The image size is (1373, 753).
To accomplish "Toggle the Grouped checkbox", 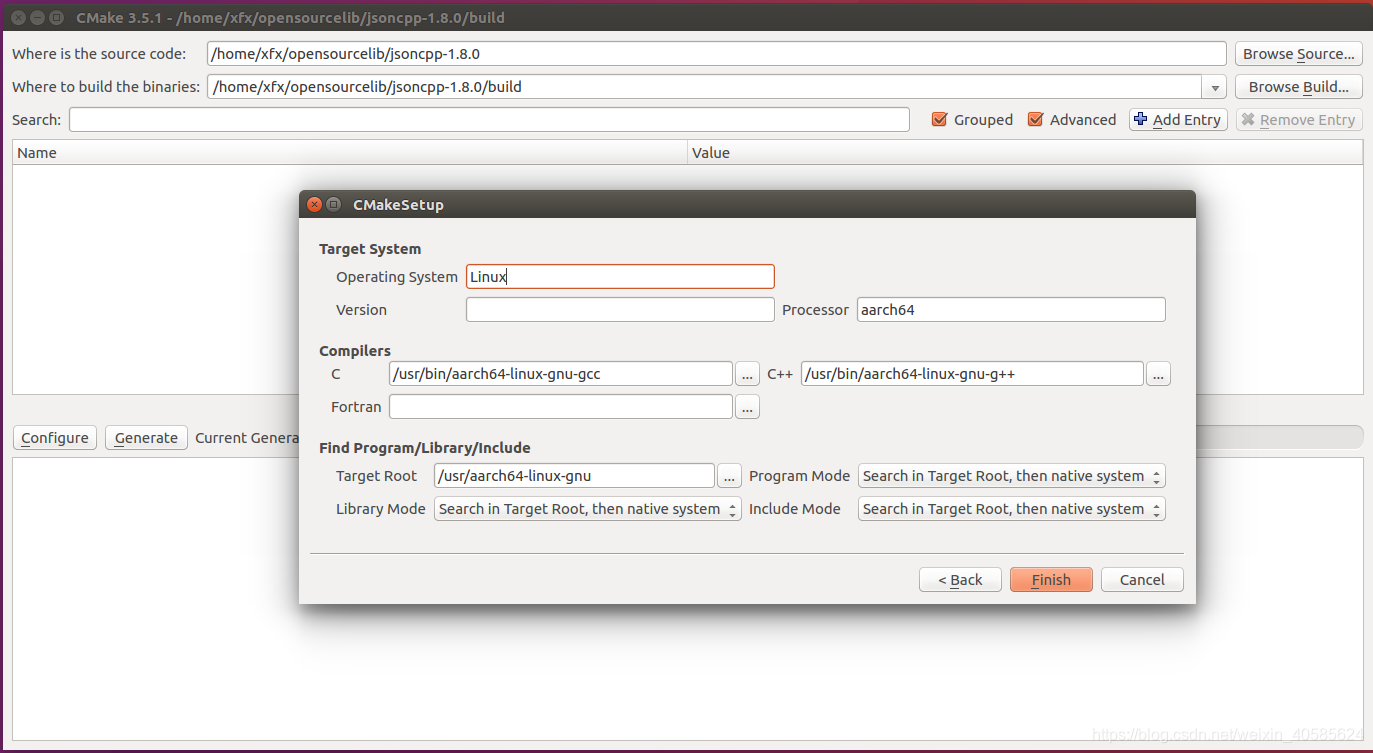I will tap(939, 119).
